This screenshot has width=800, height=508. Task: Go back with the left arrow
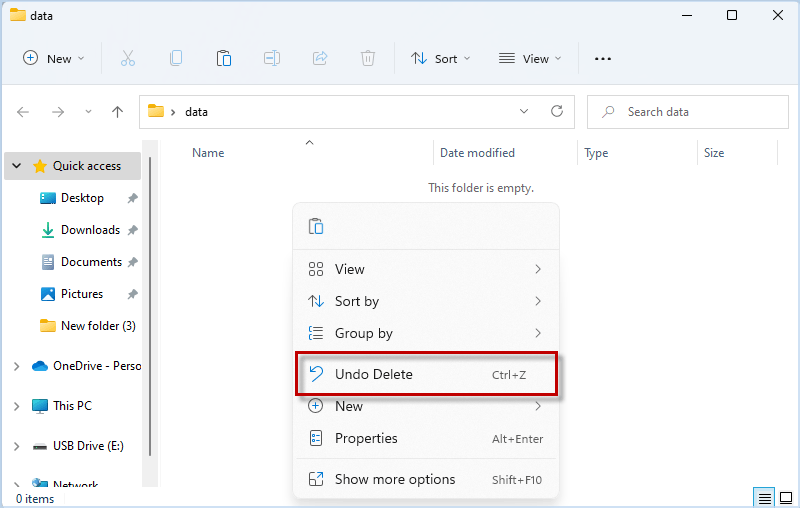tap(23, 112)
